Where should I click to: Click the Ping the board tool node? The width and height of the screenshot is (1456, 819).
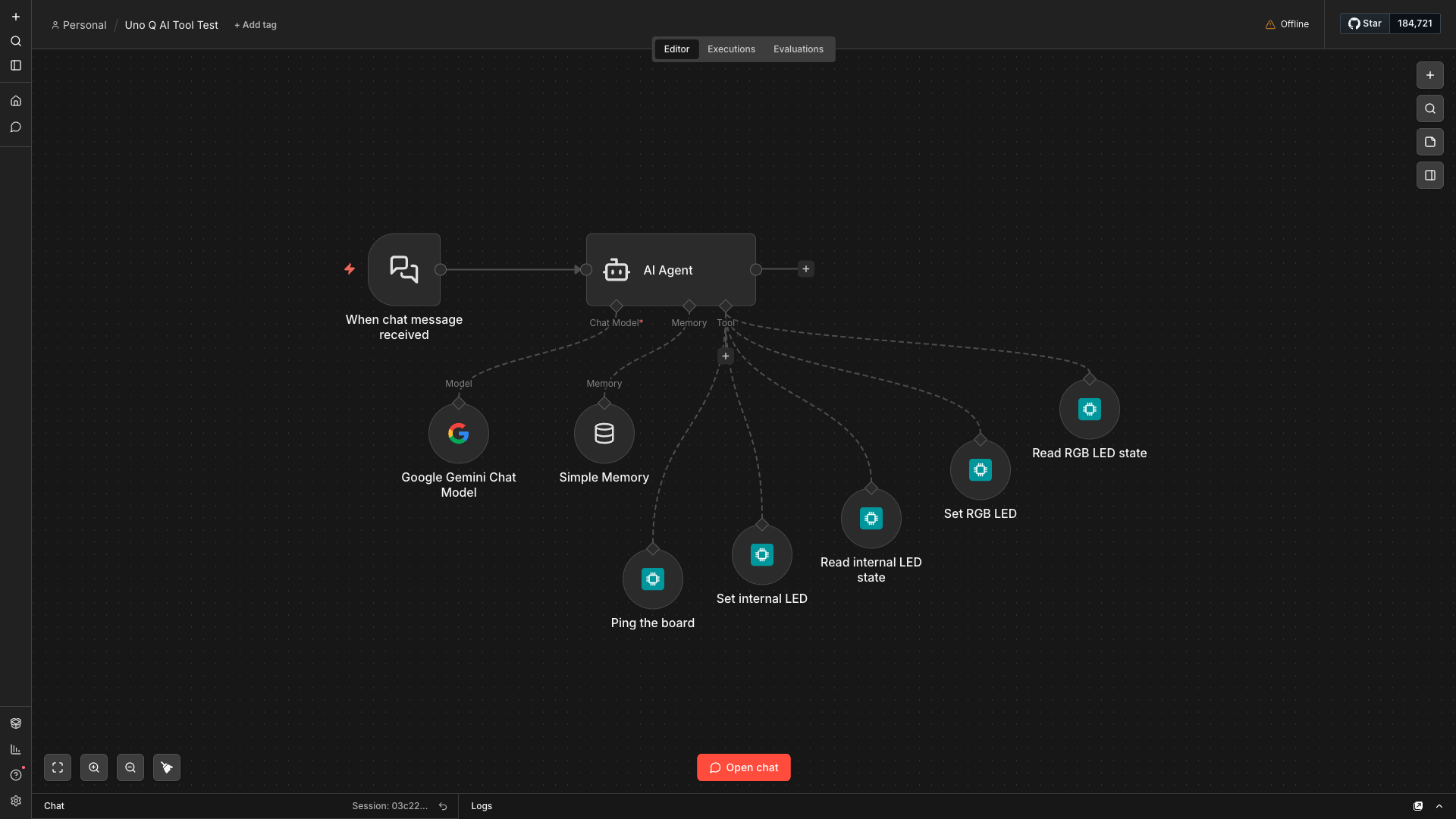pyautogui.click(x=652, y=579)
